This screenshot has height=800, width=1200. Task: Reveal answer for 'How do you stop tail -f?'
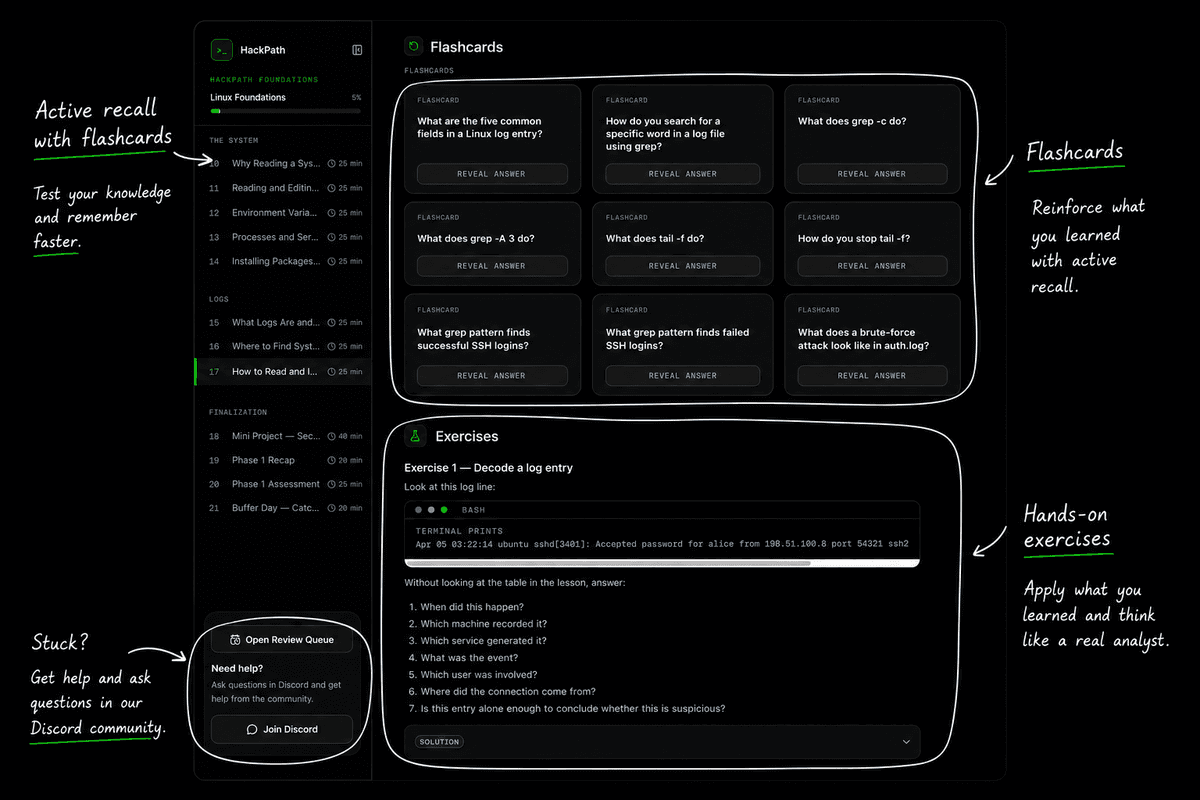tap(872, 266)
